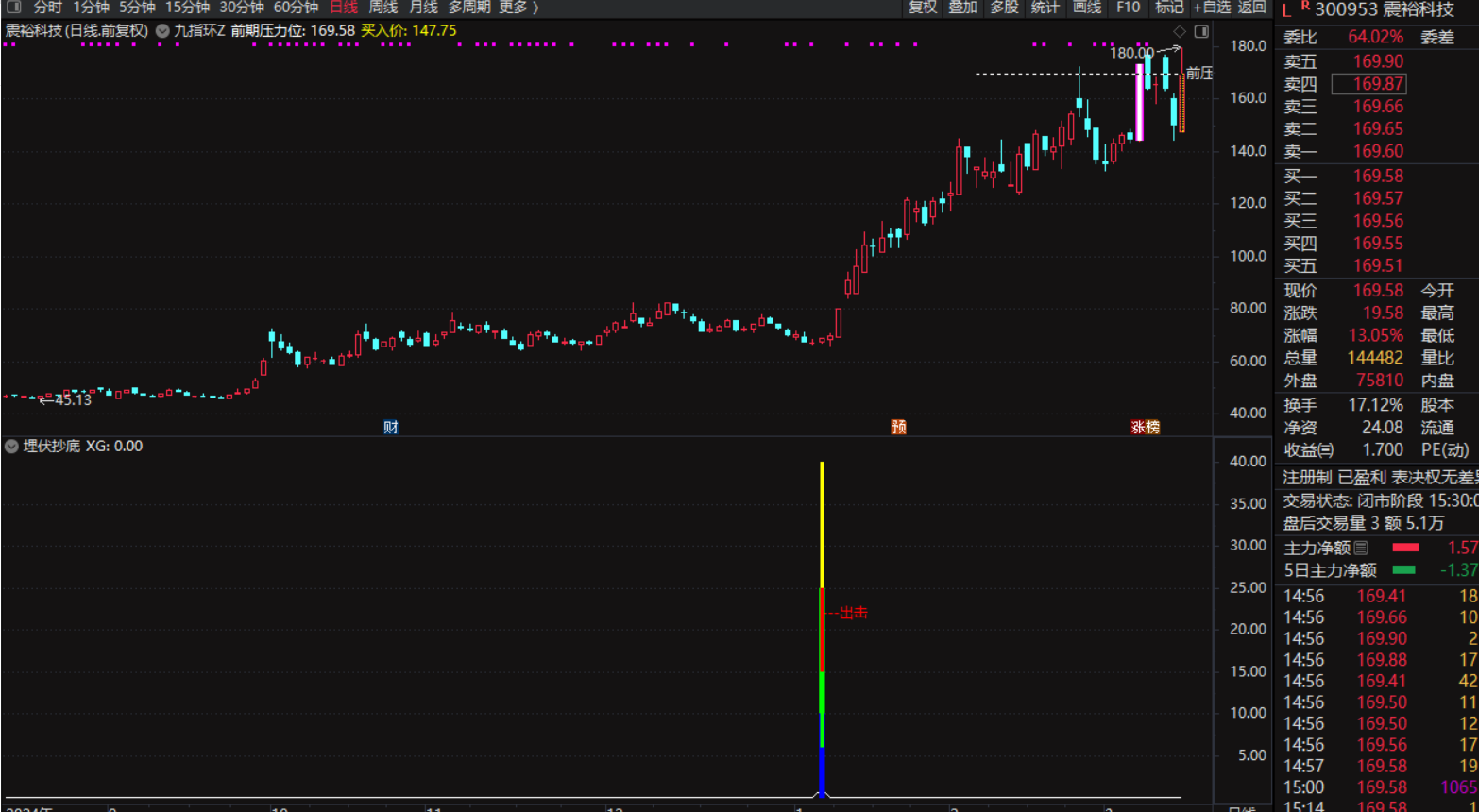Add stock via +自选 button
Screen dimensions: 1479x812
coord(1212,8)
